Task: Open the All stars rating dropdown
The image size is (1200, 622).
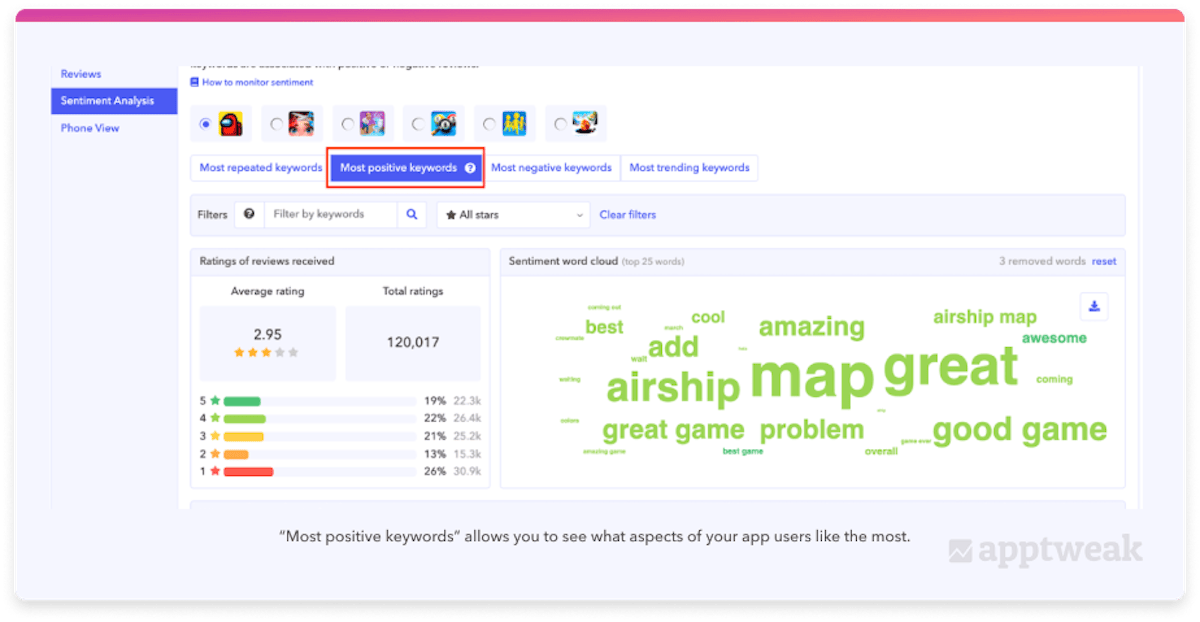Action: tap(514, 215)
